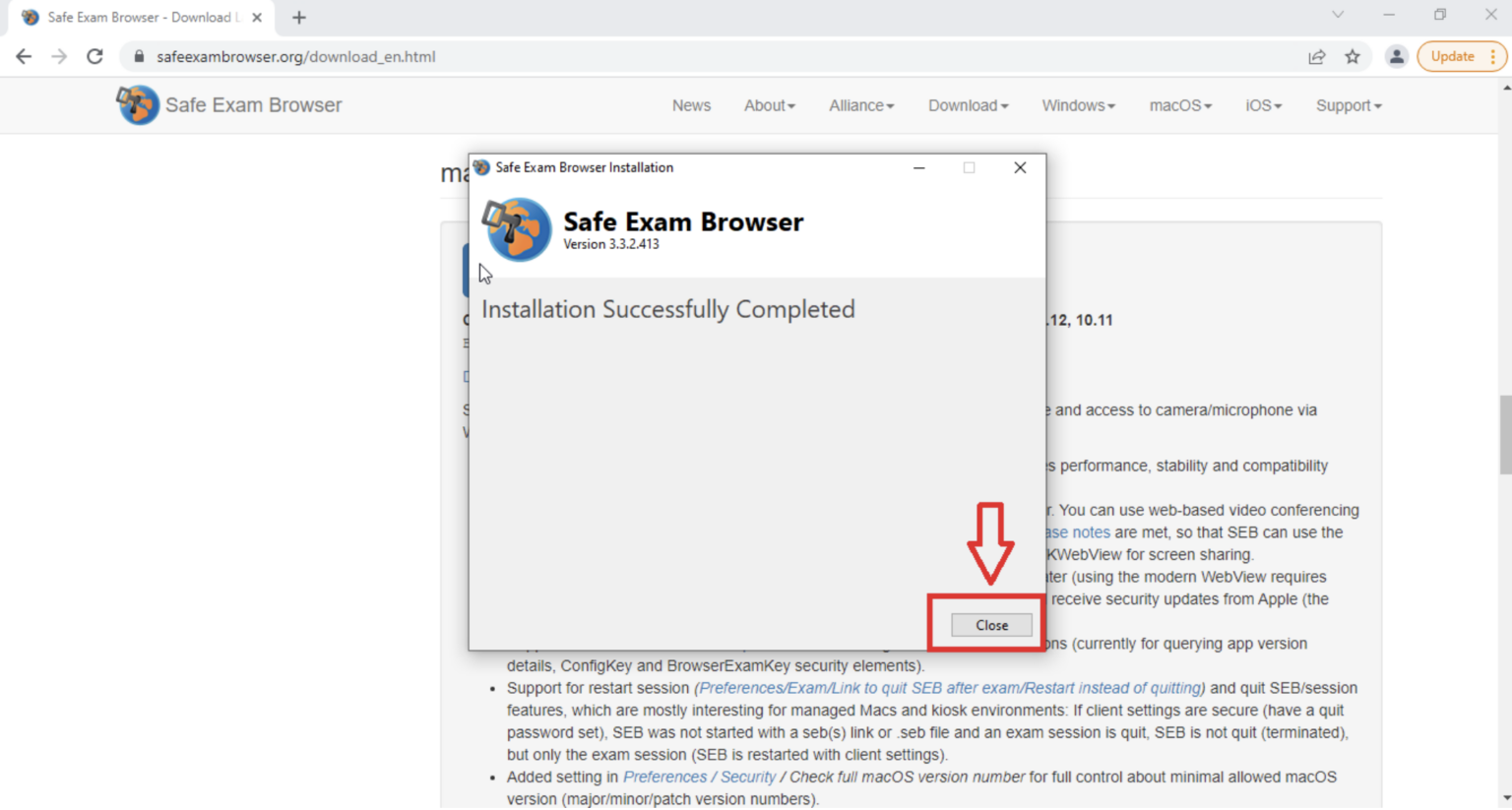Viewport: 1512px width, 810px height.
Task: Expand the Download dropdown
Action: [x=967, y=105]
